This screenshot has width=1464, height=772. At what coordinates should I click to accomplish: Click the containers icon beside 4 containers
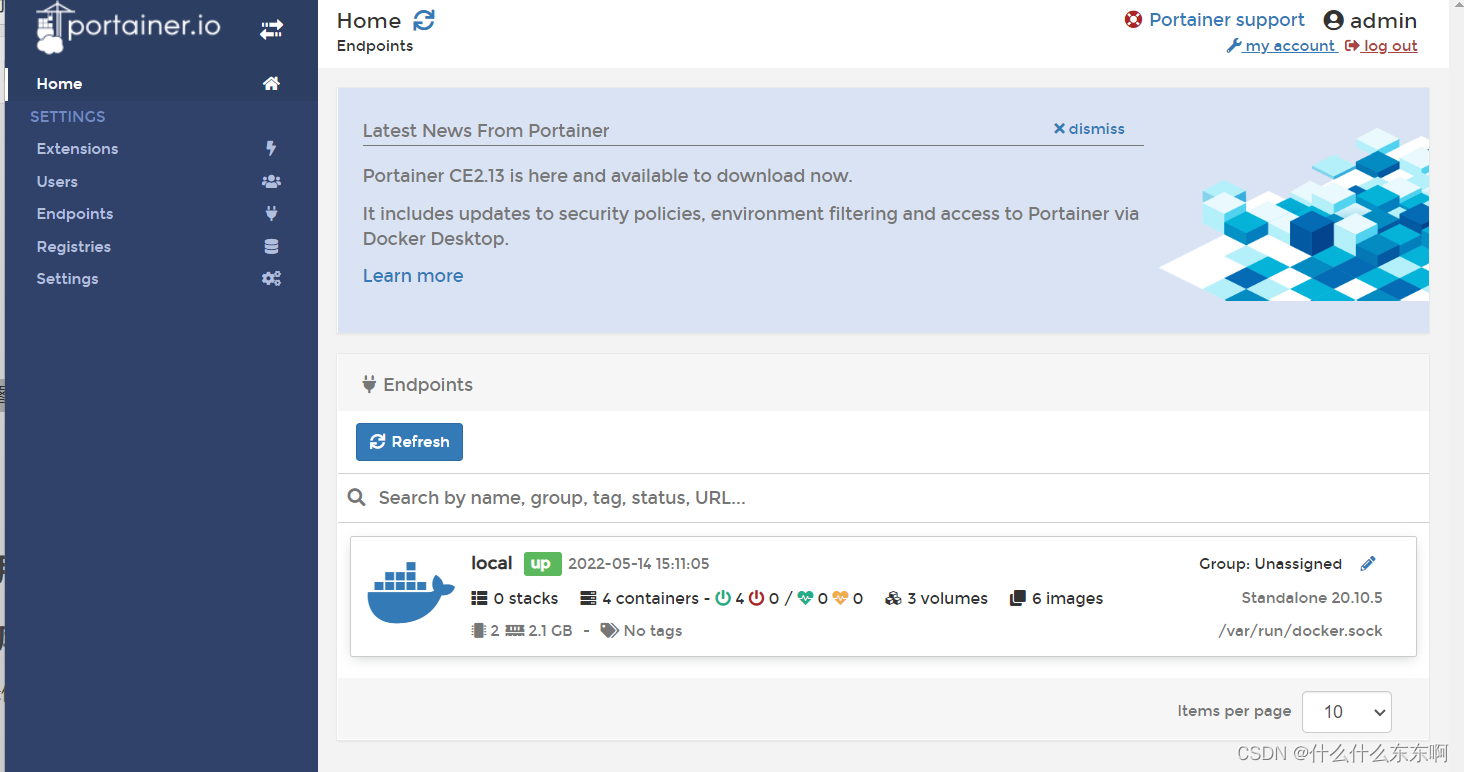point(588,599)
